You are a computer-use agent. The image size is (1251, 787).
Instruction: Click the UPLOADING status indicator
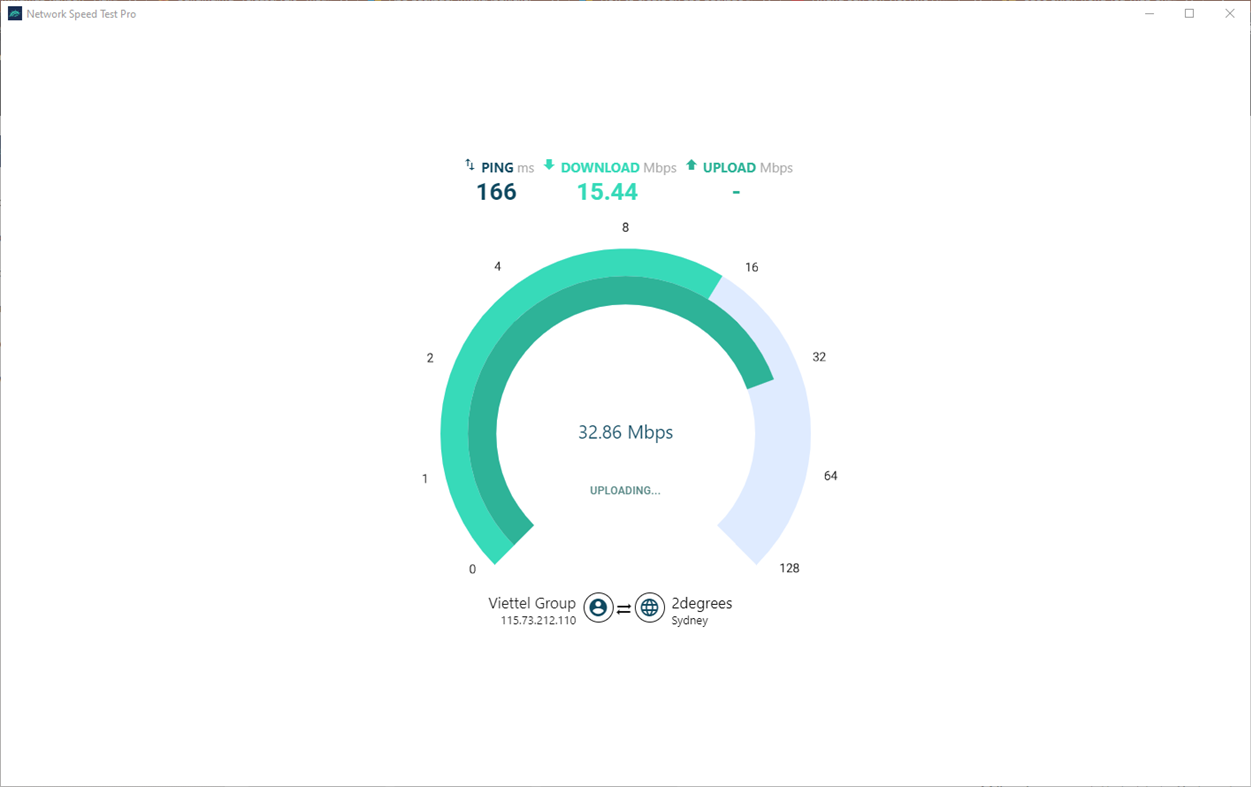[624, 490]
